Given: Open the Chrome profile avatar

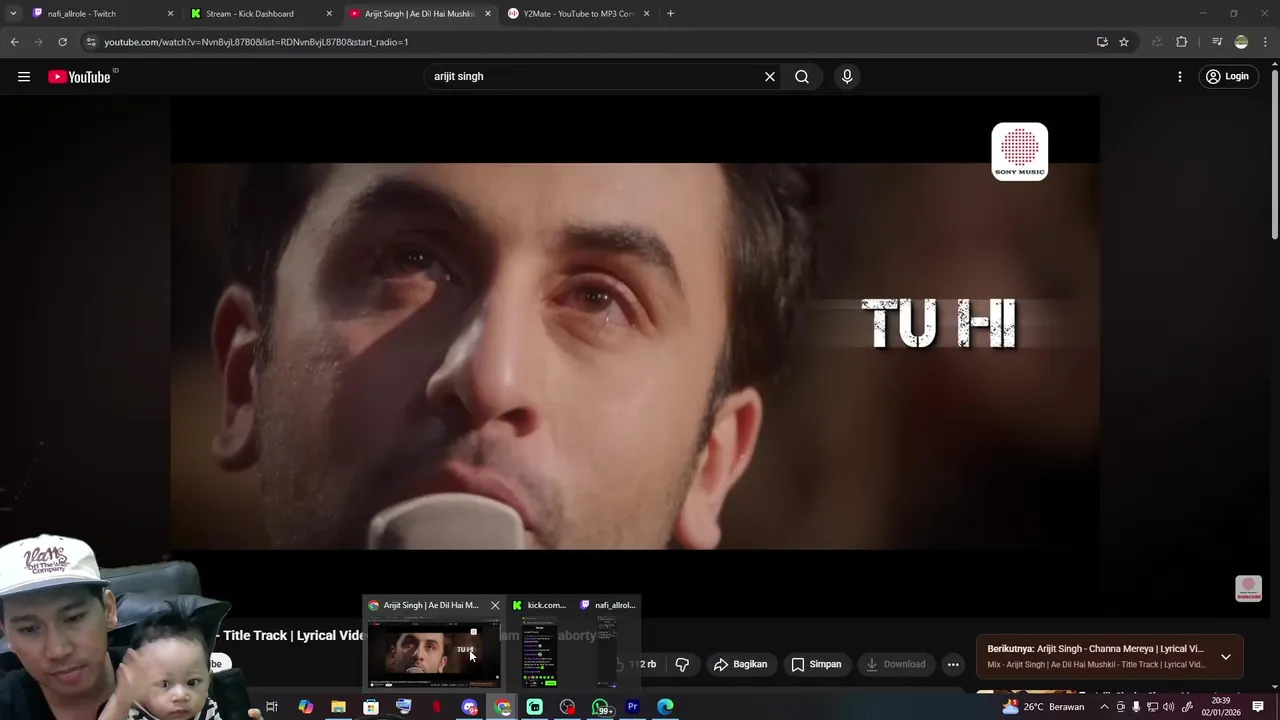Looking at the screenshot, I should click(1241, 42).
